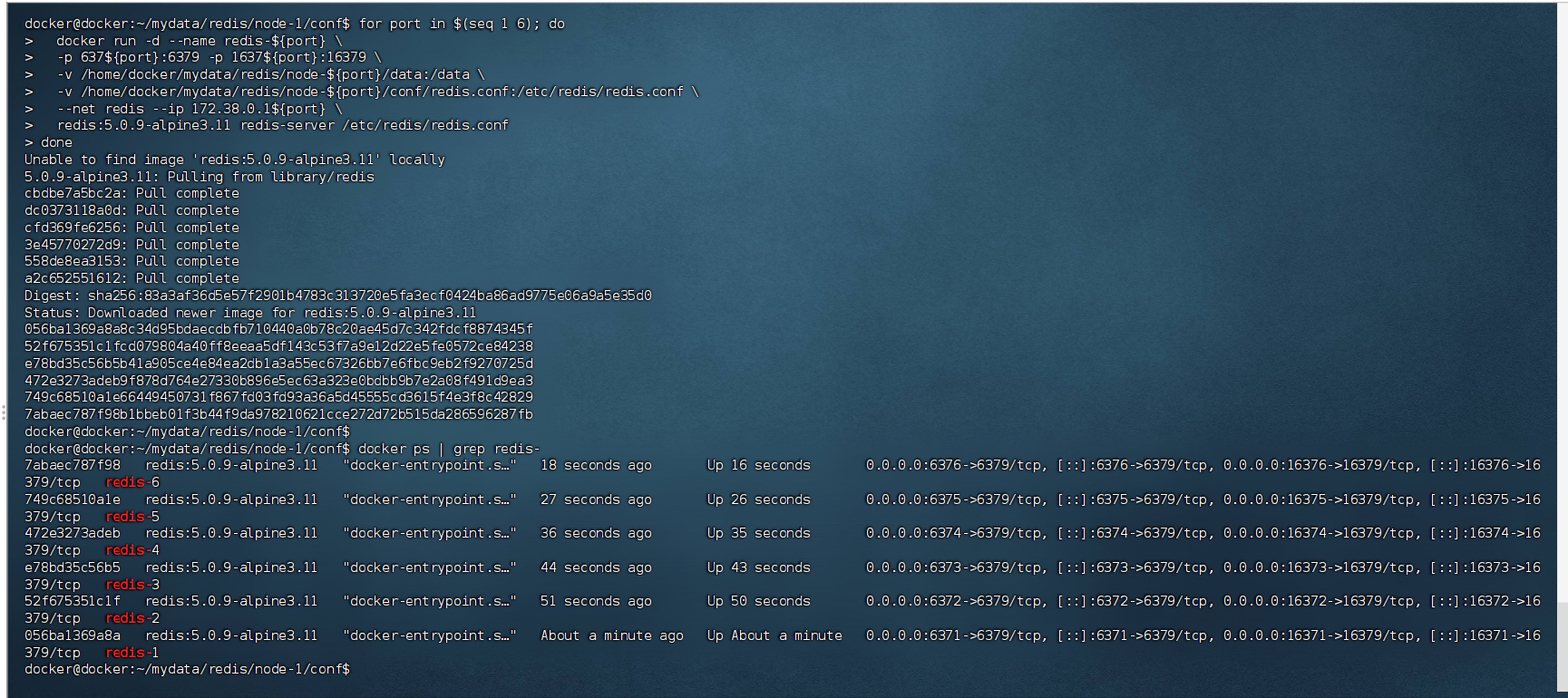
Task: Click '3e45770272d9: Pull complete' line
Action: click(x=132, y=245)
